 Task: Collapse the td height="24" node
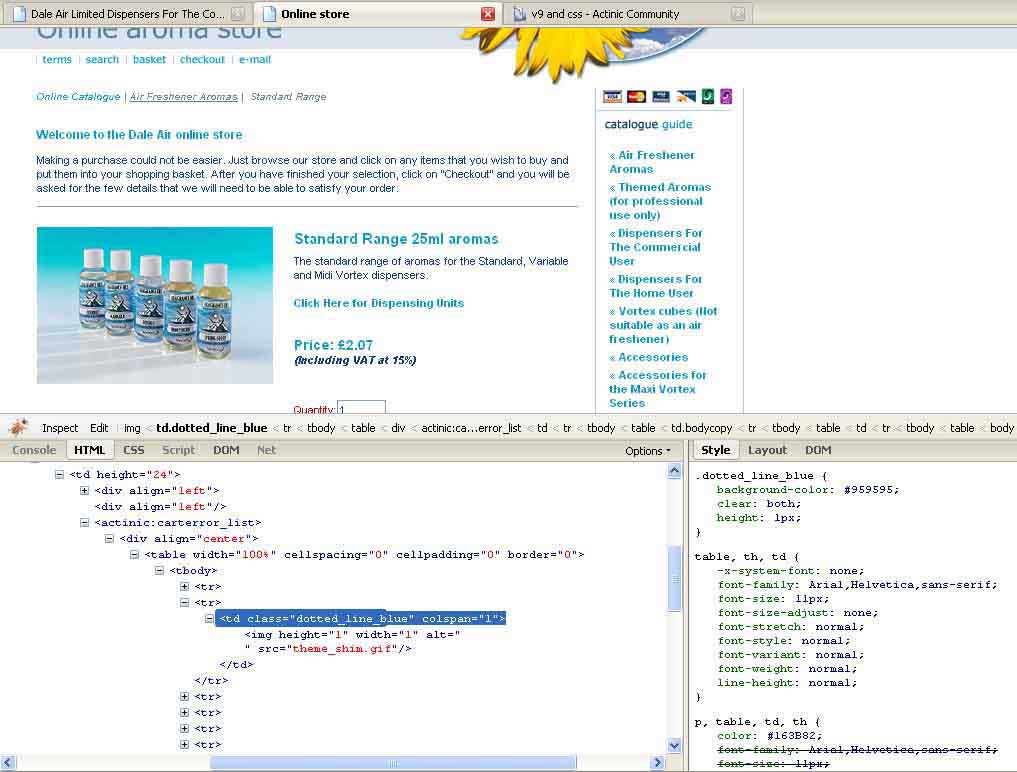[60, 475]
